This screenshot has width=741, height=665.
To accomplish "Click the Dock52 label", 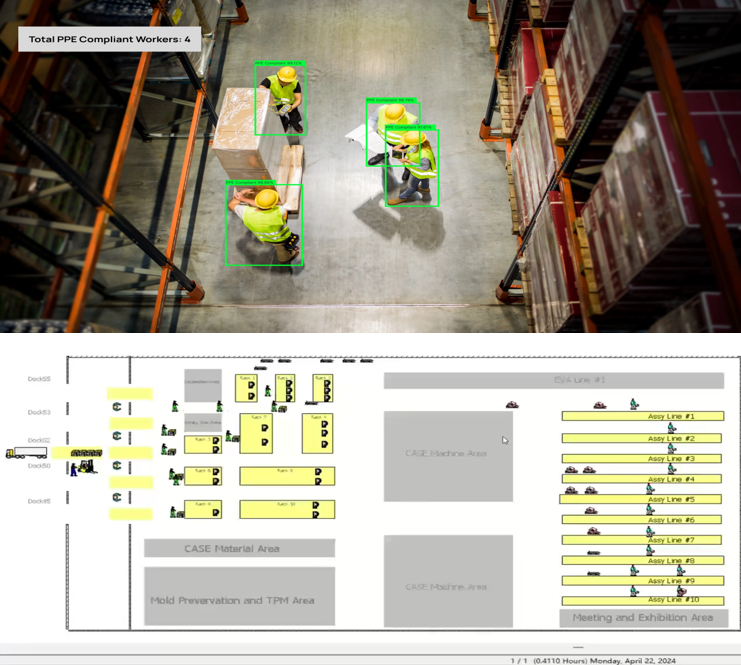I will pos(39,440).
